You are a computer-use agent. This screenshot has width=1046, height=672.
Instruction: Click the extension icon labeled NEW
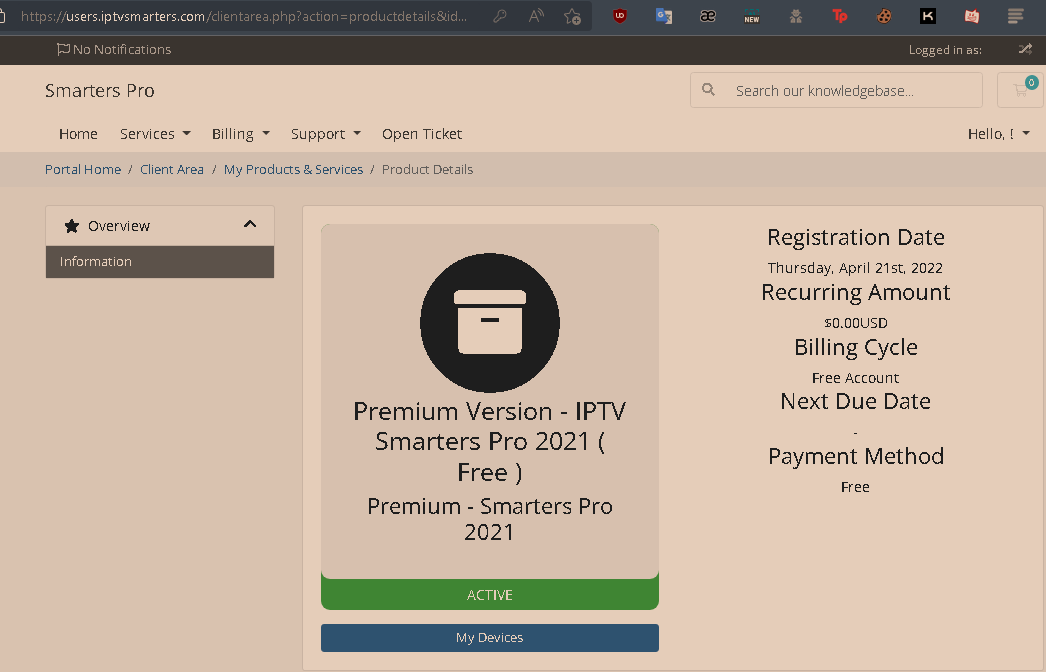[752, 16]
